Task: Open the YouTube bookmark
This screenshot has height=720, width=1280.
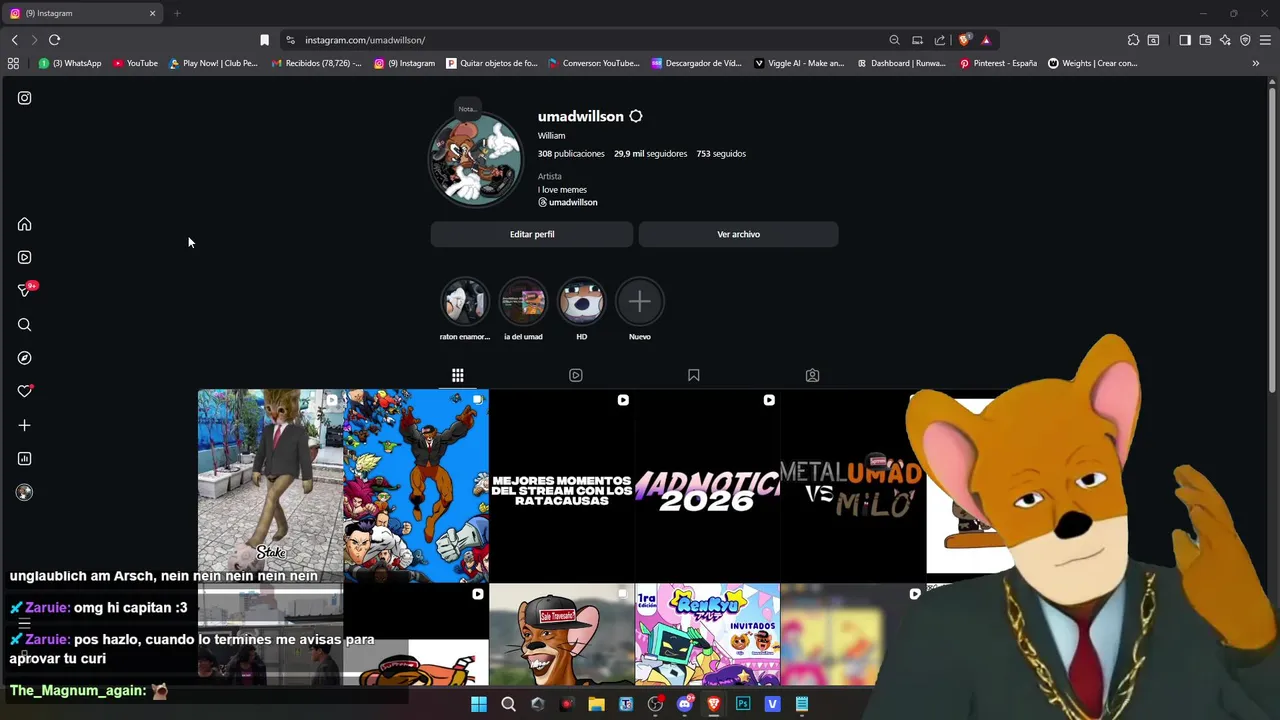Action: (135, 63)
